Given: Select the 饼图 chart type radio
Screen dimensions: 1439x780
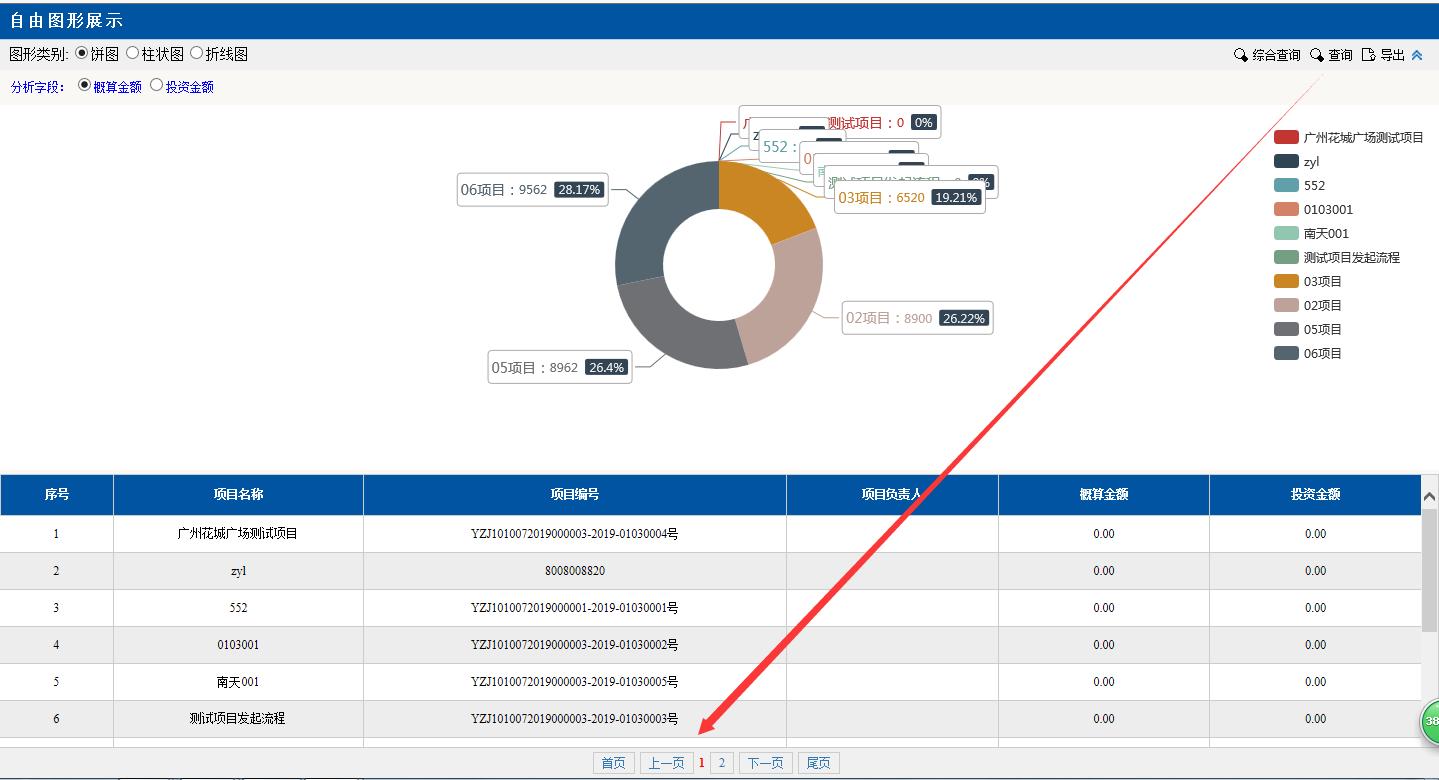Looking at the screenshot, I should [x=82, y=53].
